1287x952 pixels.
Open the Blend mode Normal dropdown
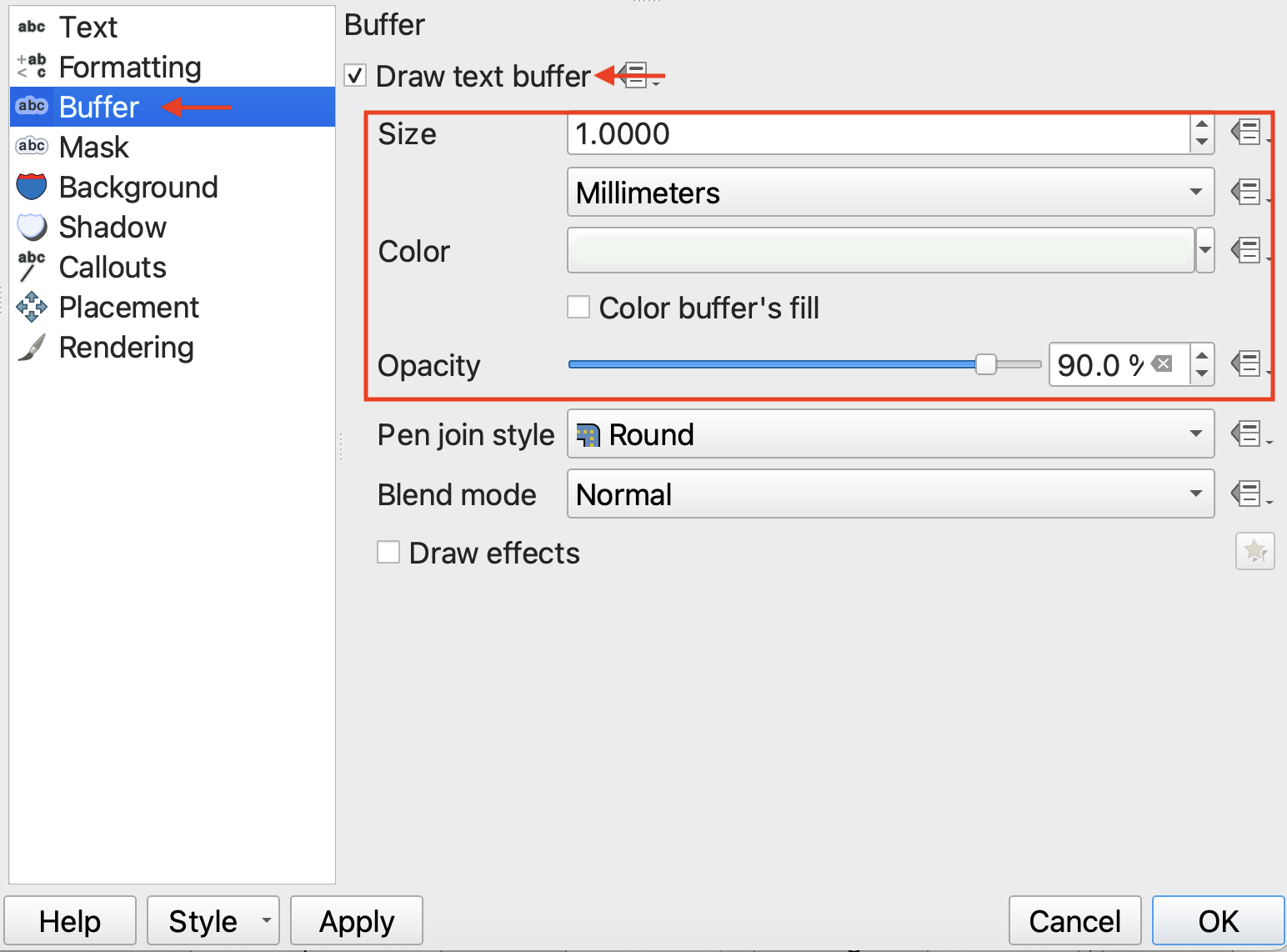pos(890,494)
